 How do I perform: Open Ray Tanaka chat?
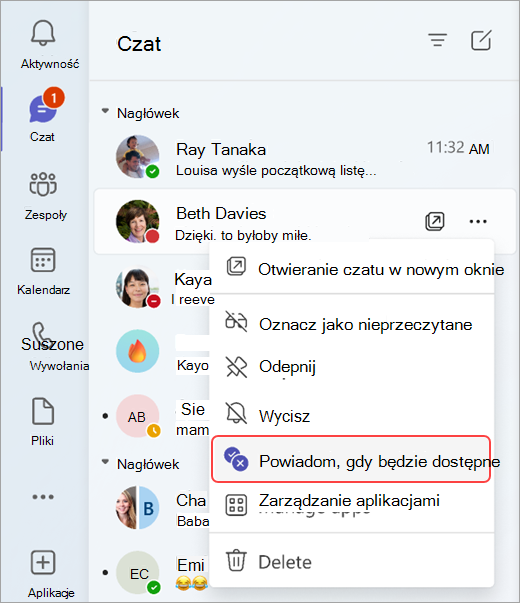[304, 158]
